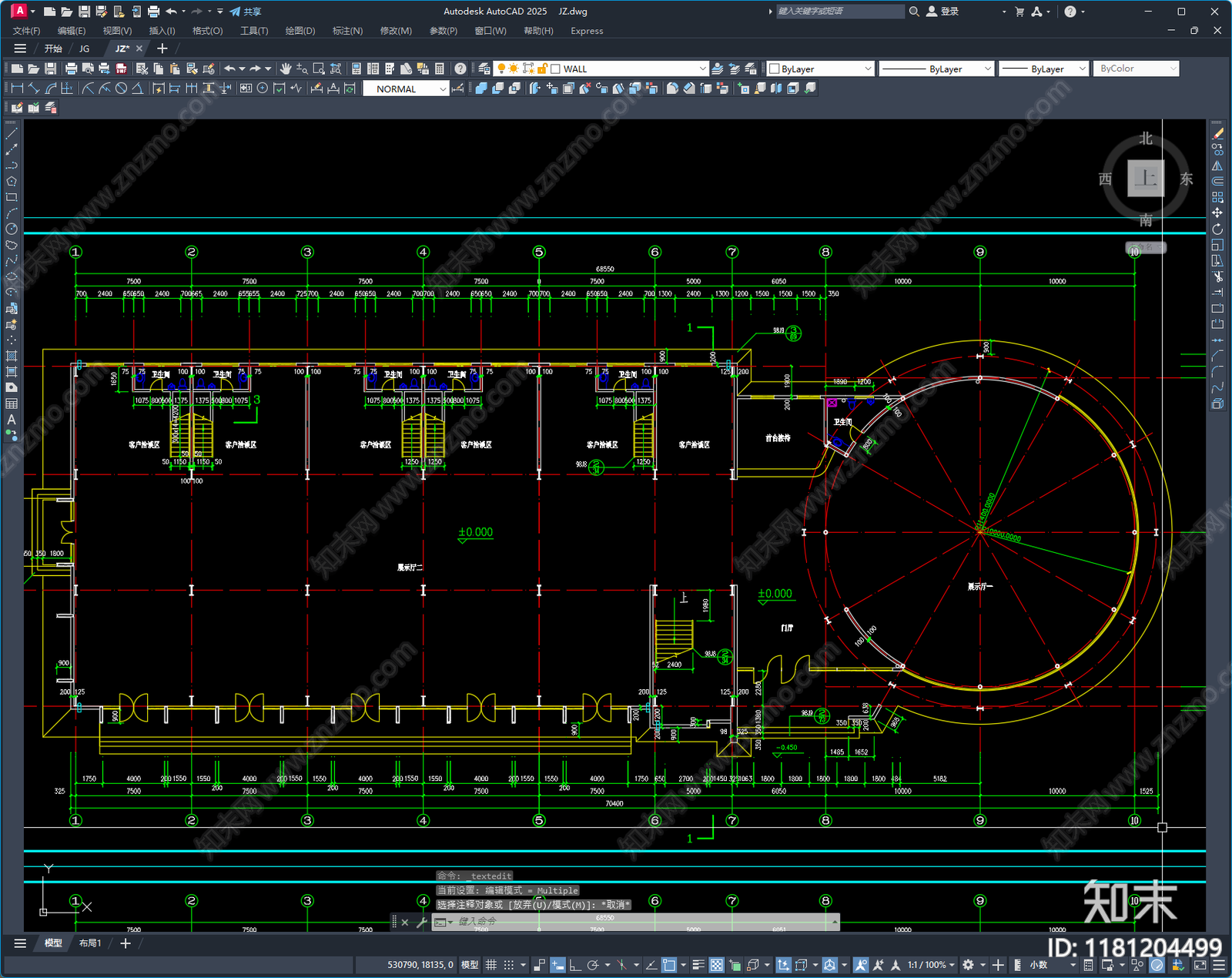Click the Make Object's Layer Current icon
The height and width of the screenshot is (978, 1232).
pos(718,69)
